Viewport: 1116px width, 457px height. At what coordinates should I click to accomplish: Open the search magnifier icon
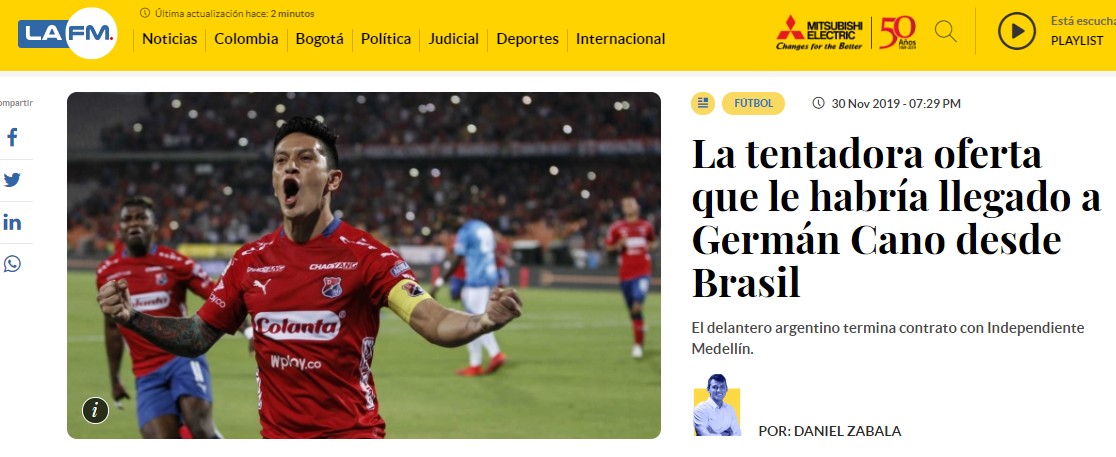(x=945, y=31)
